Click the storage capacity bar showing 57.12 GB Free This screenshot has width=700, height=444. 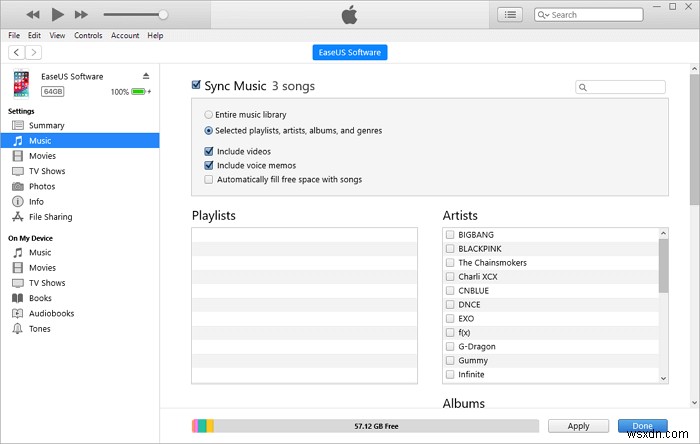point(365,426)
